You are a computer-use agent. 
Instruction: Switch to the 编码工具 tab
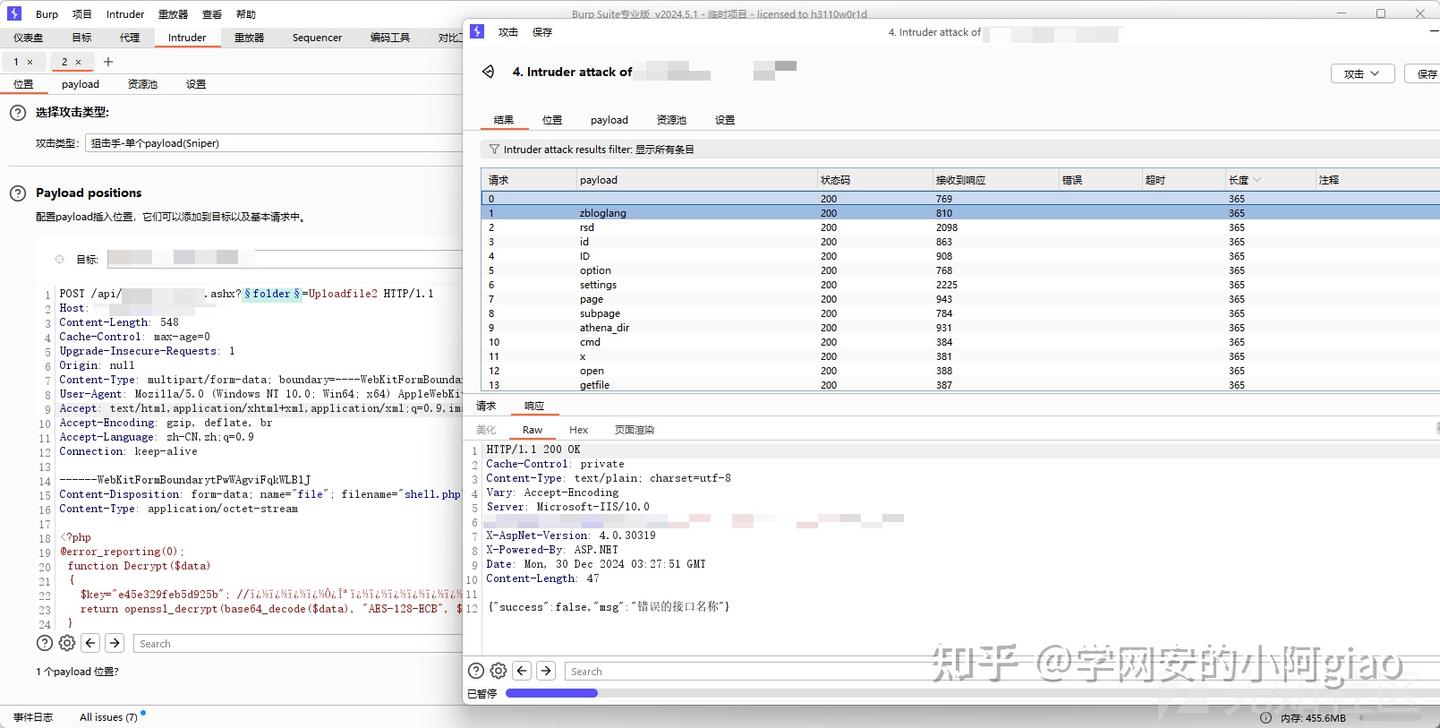point(390,38)
